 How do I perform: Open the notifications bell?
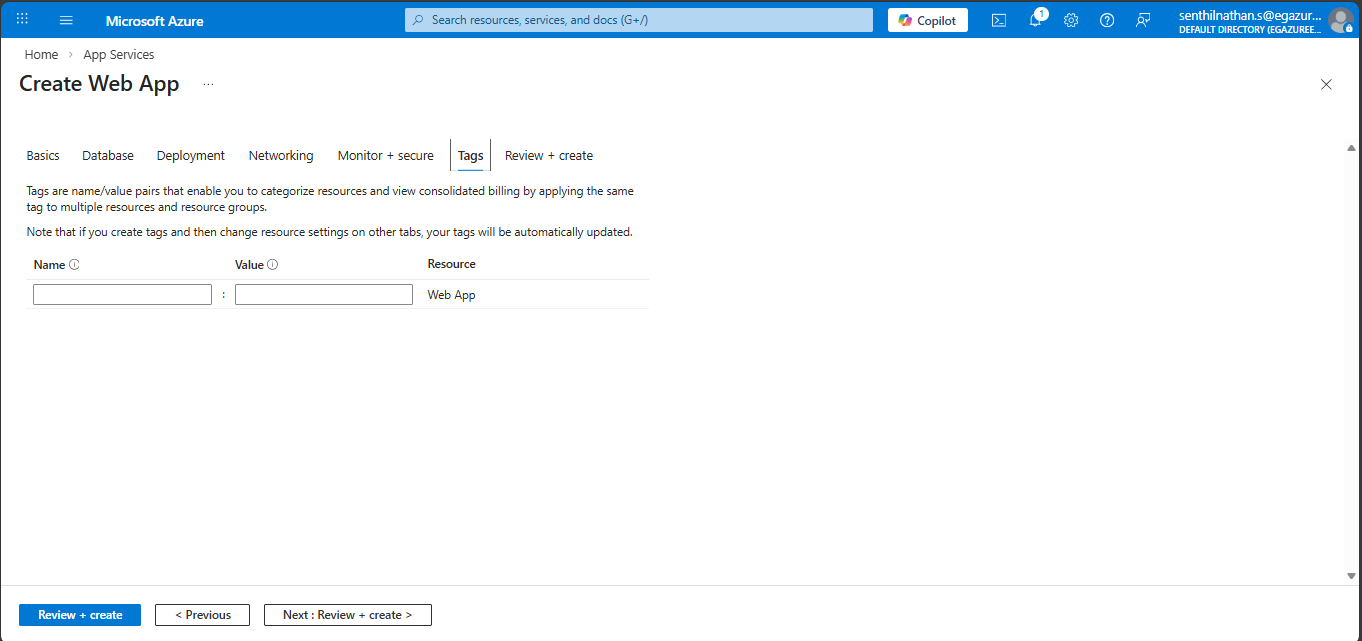coord(1035,20)
